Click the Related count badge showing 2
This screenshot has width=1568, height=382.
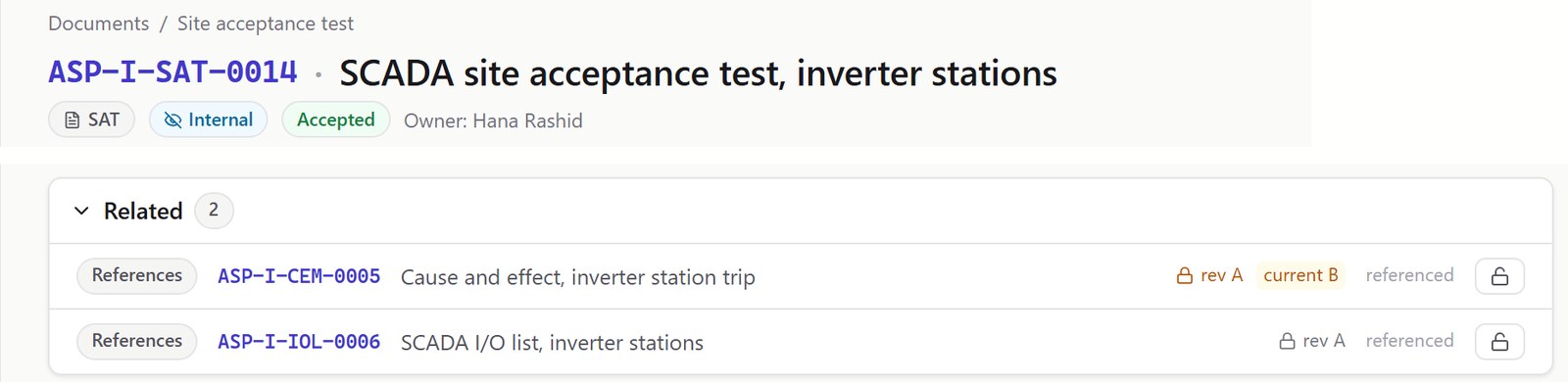(214, 211)
